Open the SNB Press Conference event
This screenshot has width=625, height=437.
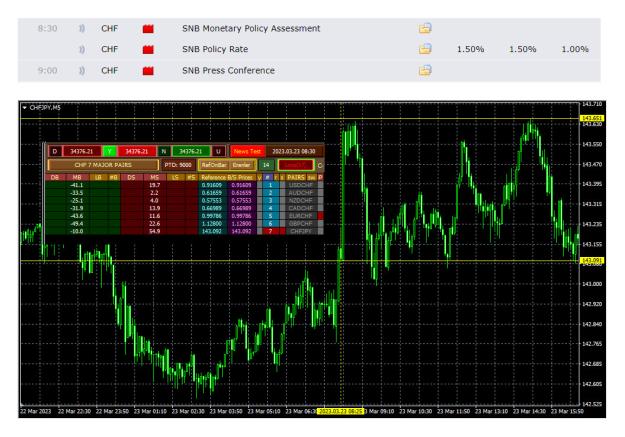[x=228, y=71]
